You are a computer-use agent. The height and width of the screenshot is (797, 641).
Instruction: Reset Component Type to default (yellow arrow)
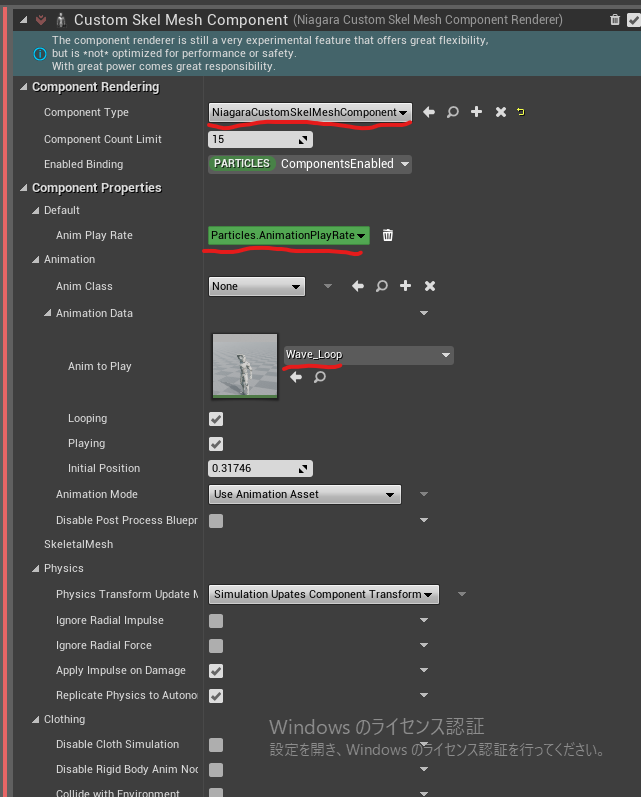[521, 112]
